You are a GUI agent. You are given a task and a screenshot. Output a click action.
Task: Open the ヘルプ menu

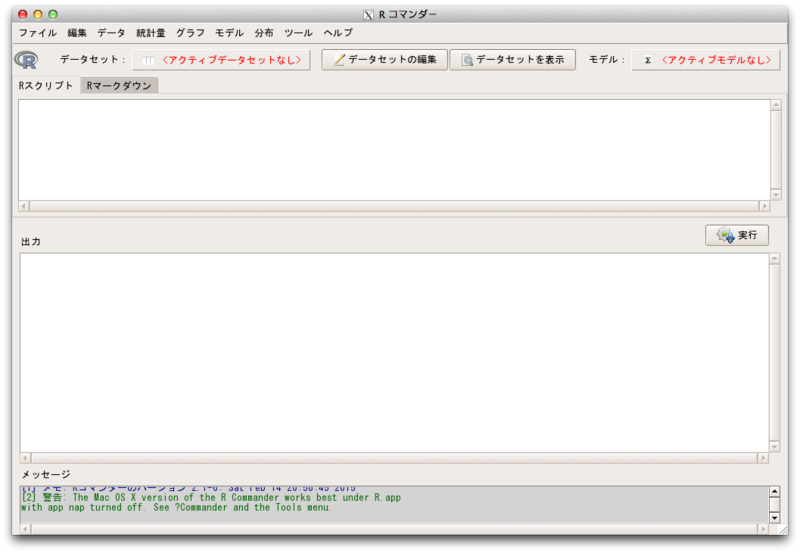(x=338, y=33)
